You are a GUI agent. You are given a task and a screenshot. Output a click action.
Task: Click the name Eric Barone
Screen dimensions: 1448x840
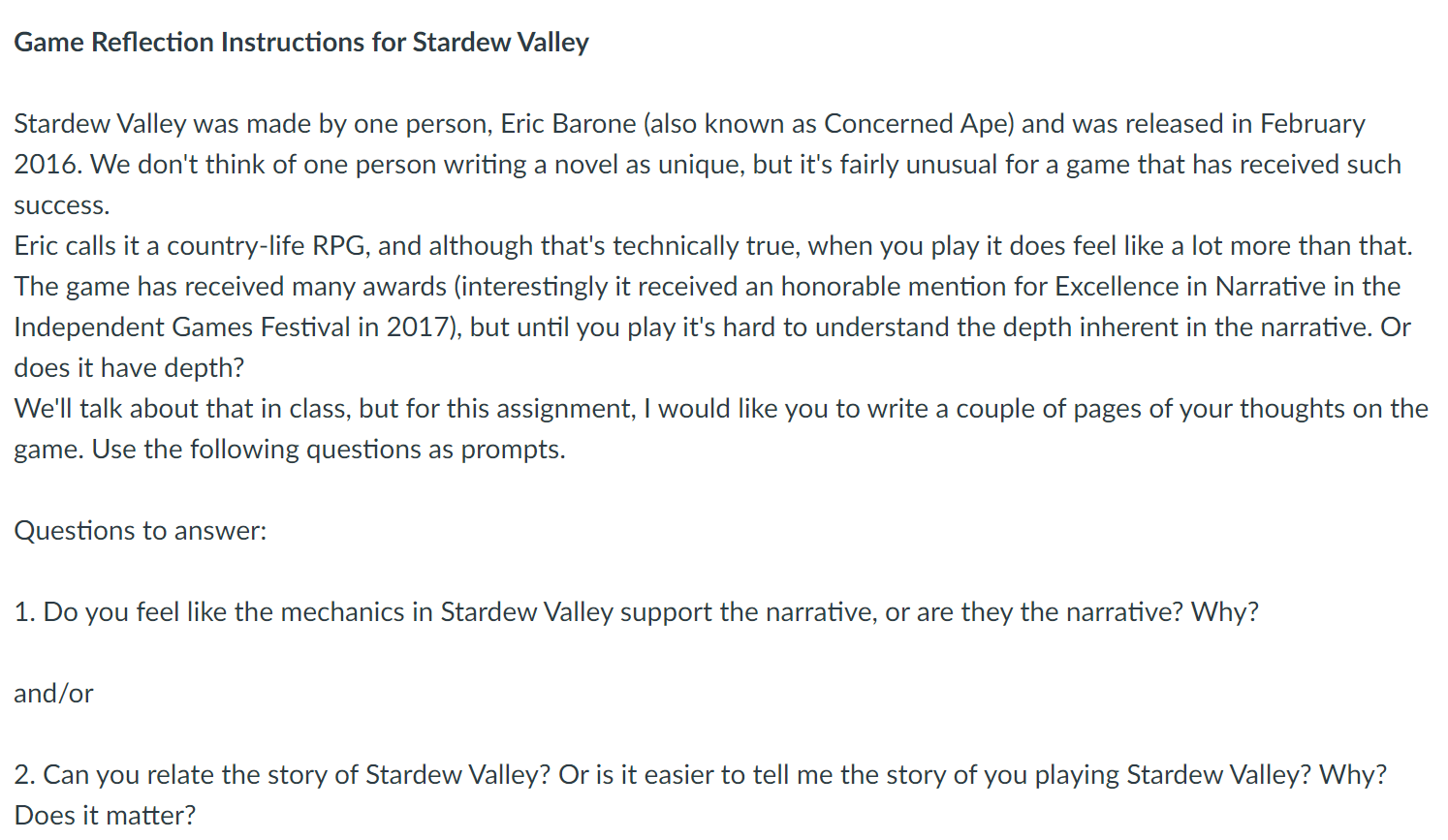568,124
